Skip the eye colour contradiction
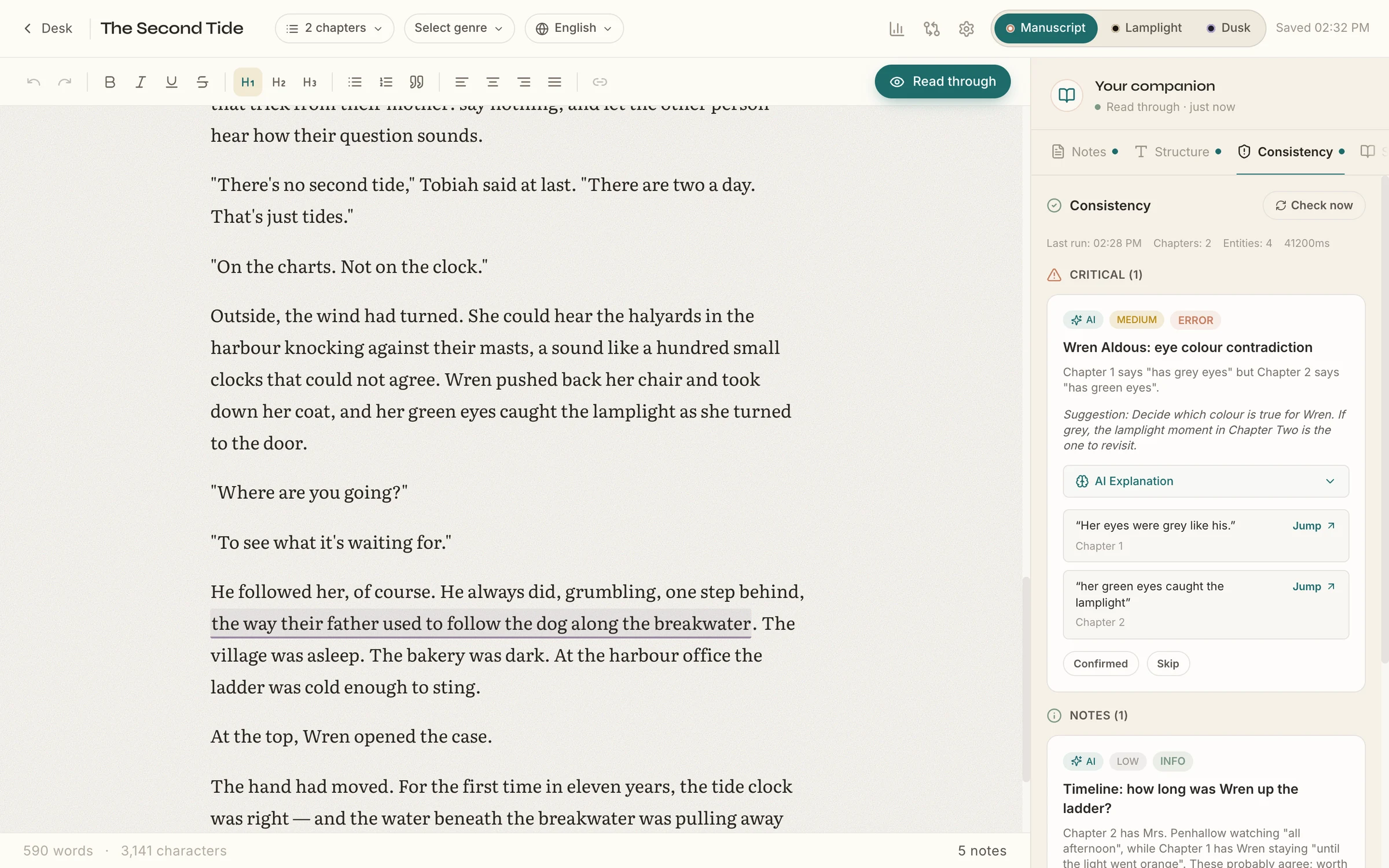Image resolution: width=1389 pixels, height=868 pixels. pos(1167,664)
